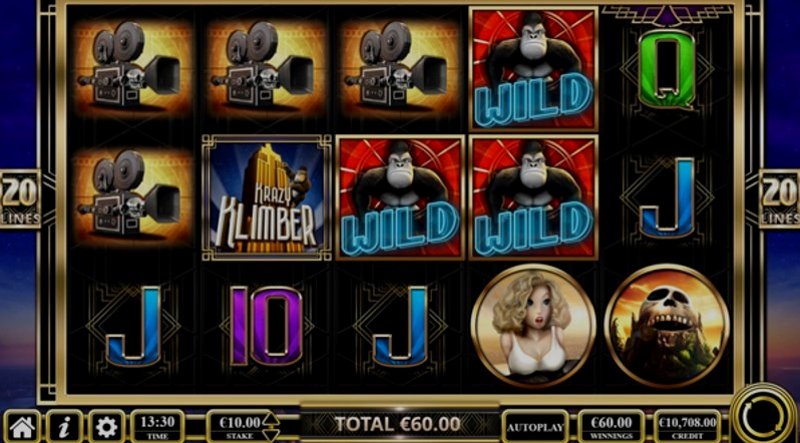Select the purple 10 symbol
Screen dimensions: 800x443
(267, 326)
